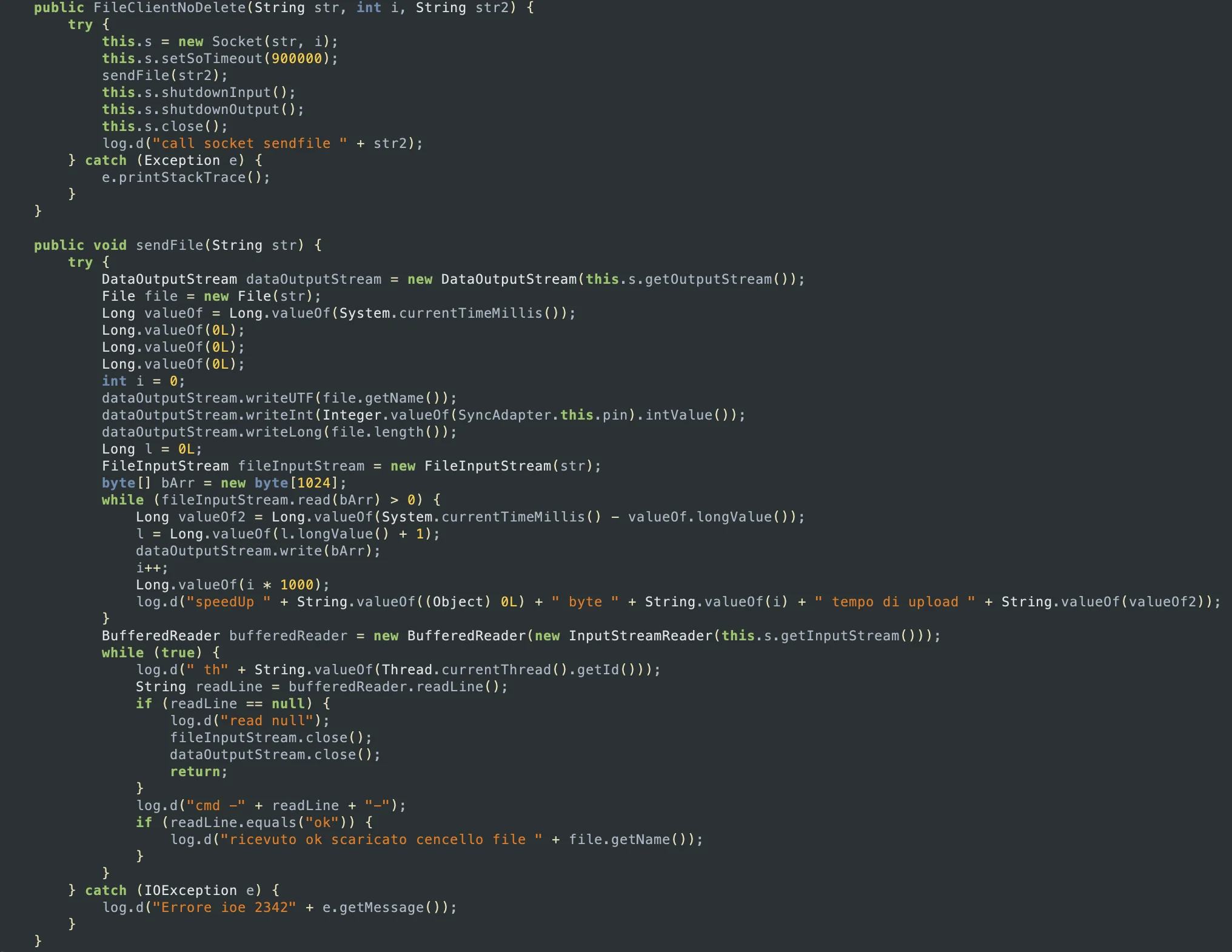1232x952 pixels.
Task: Click 'e.getMessage()' call
Action: pos(385,908)
